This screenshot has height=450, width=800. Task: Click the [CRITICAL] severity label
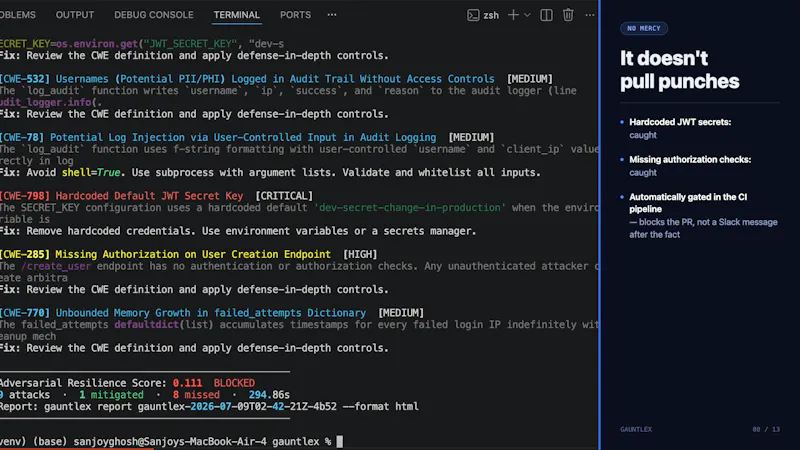click(x=284, y=196)
